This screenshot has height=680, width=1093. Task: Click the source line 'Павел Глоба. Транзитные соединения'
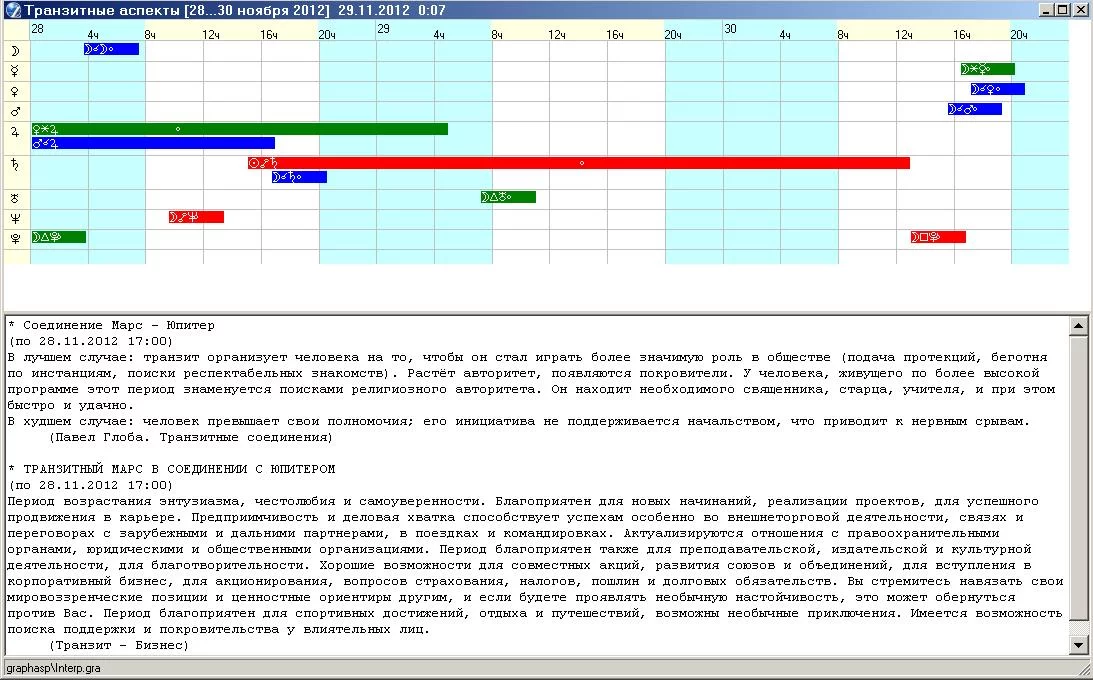[190, 438]
